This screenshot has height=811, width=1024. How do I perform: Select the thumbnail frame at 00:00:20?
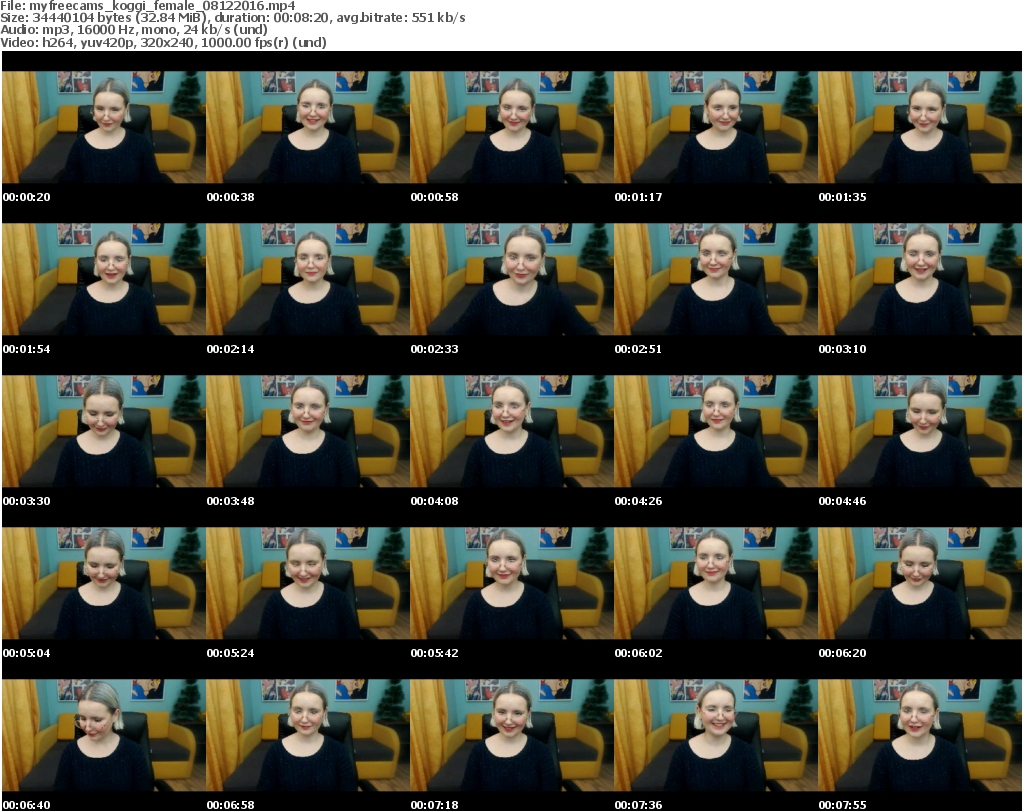[x=104, y=127]
